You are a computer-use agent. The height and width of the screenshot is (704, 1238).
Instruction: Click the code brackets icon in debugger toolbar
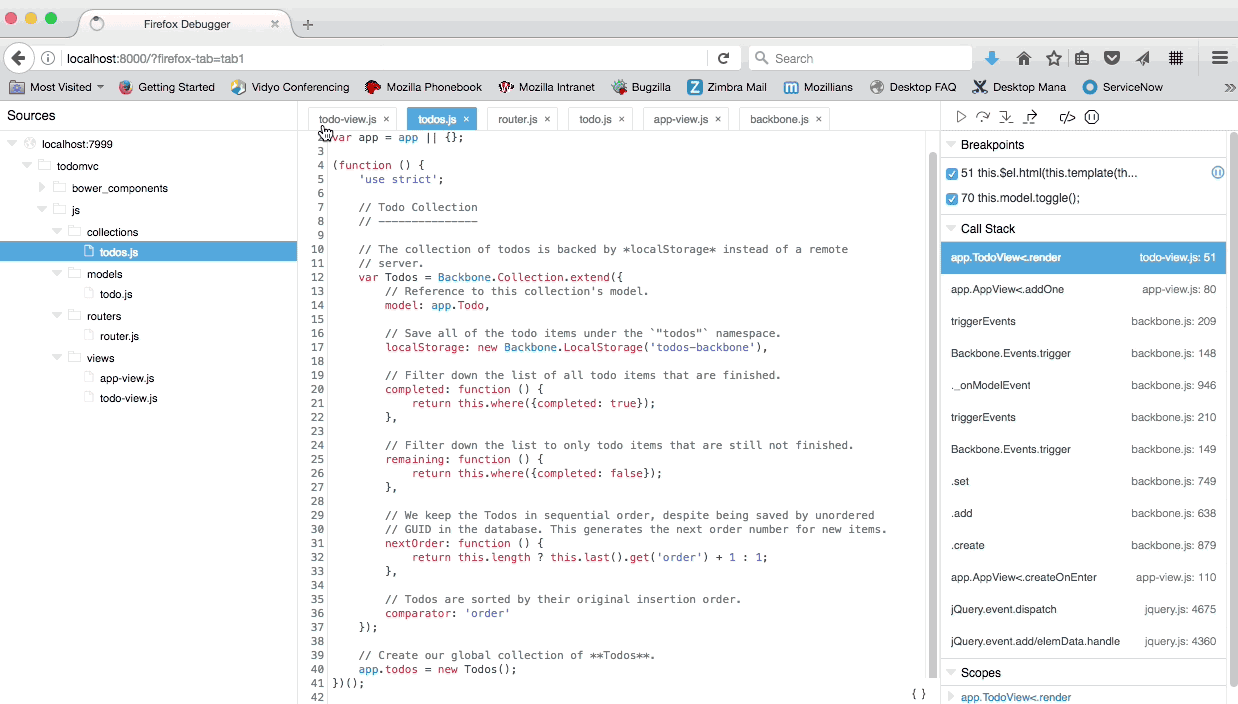(x=1067, y=117)
